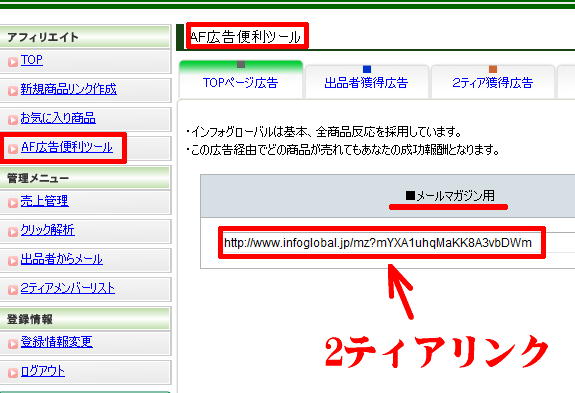This screenshot has width=575, height=393.
Task: Click ログアウト to sign out
Action: point(43,371)
